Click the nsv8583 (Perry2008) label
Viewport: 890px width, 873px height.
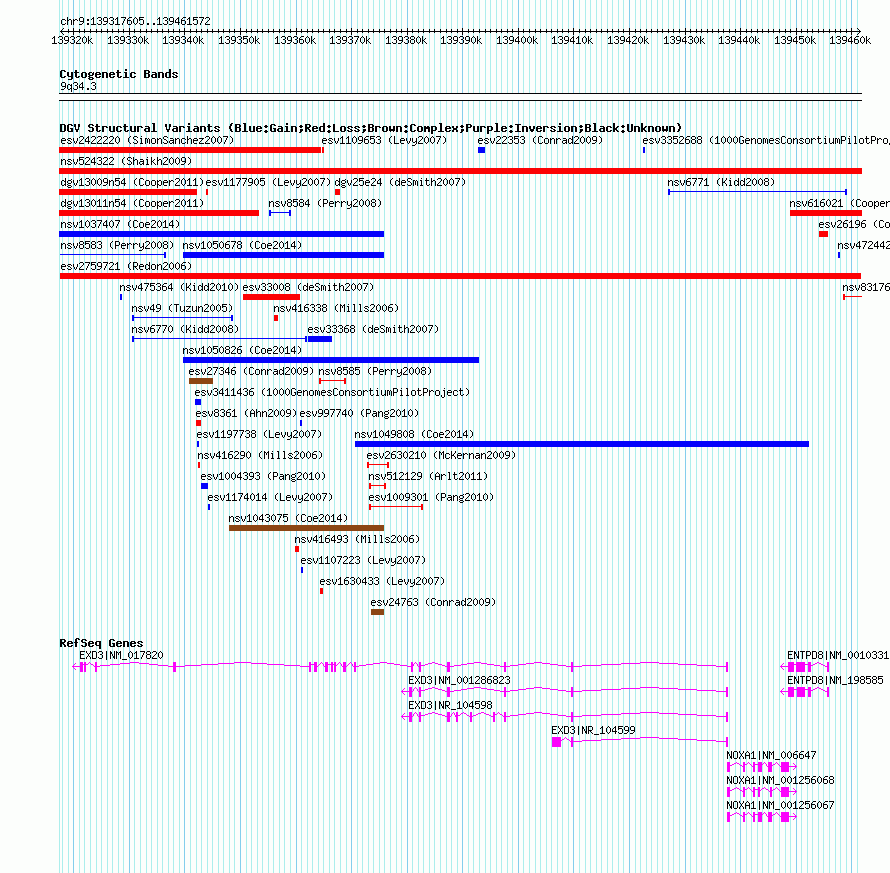(117, 245)
